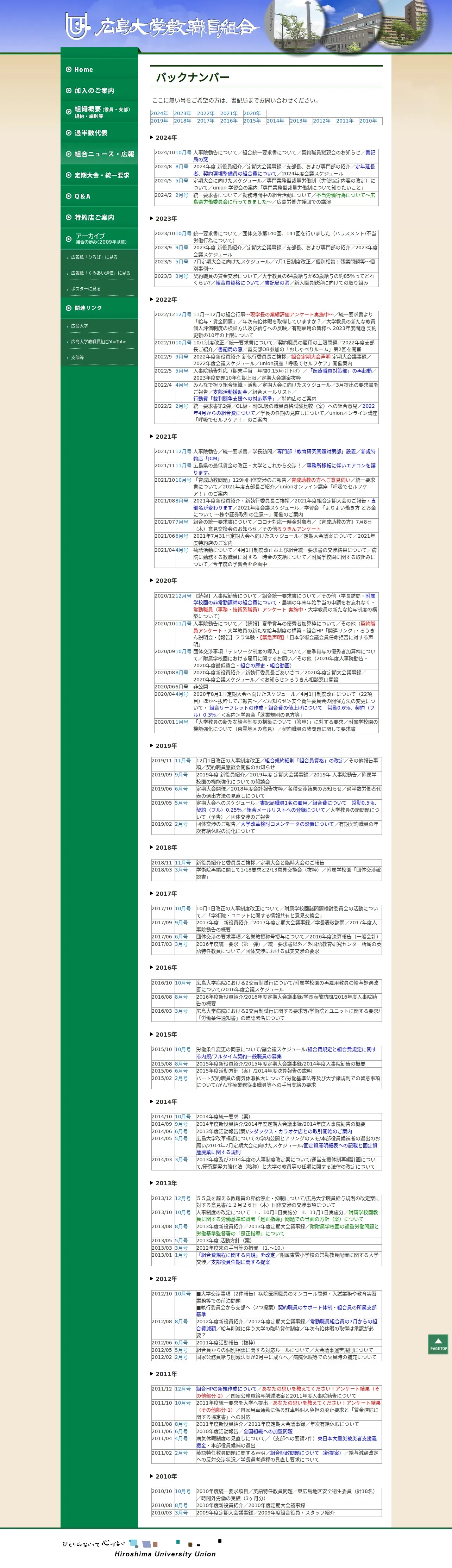Image resolution: width=452 pixels, height=1568 pixels.
Task: Open the 5月号 issue in the 2014/05 row
Action: pyautogui.click(x=181, y=1138)
